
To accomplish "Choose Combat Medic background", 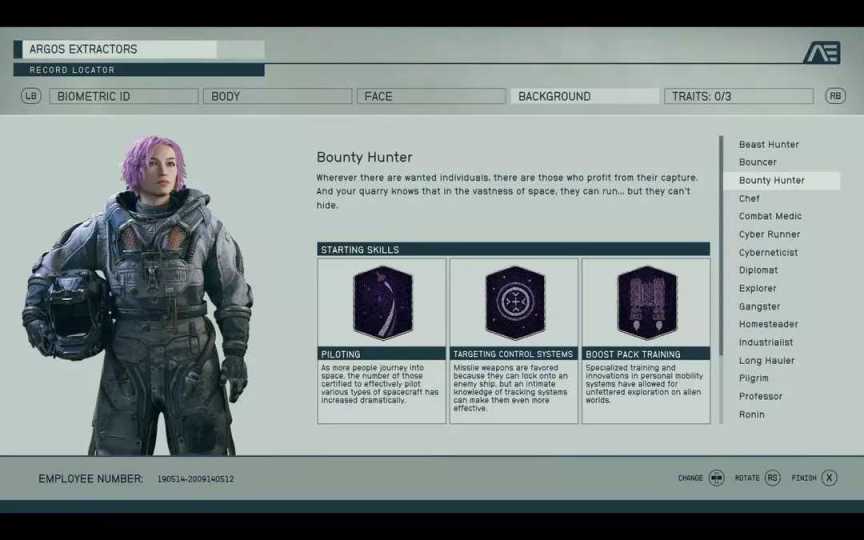I will (x=770, y=216).
